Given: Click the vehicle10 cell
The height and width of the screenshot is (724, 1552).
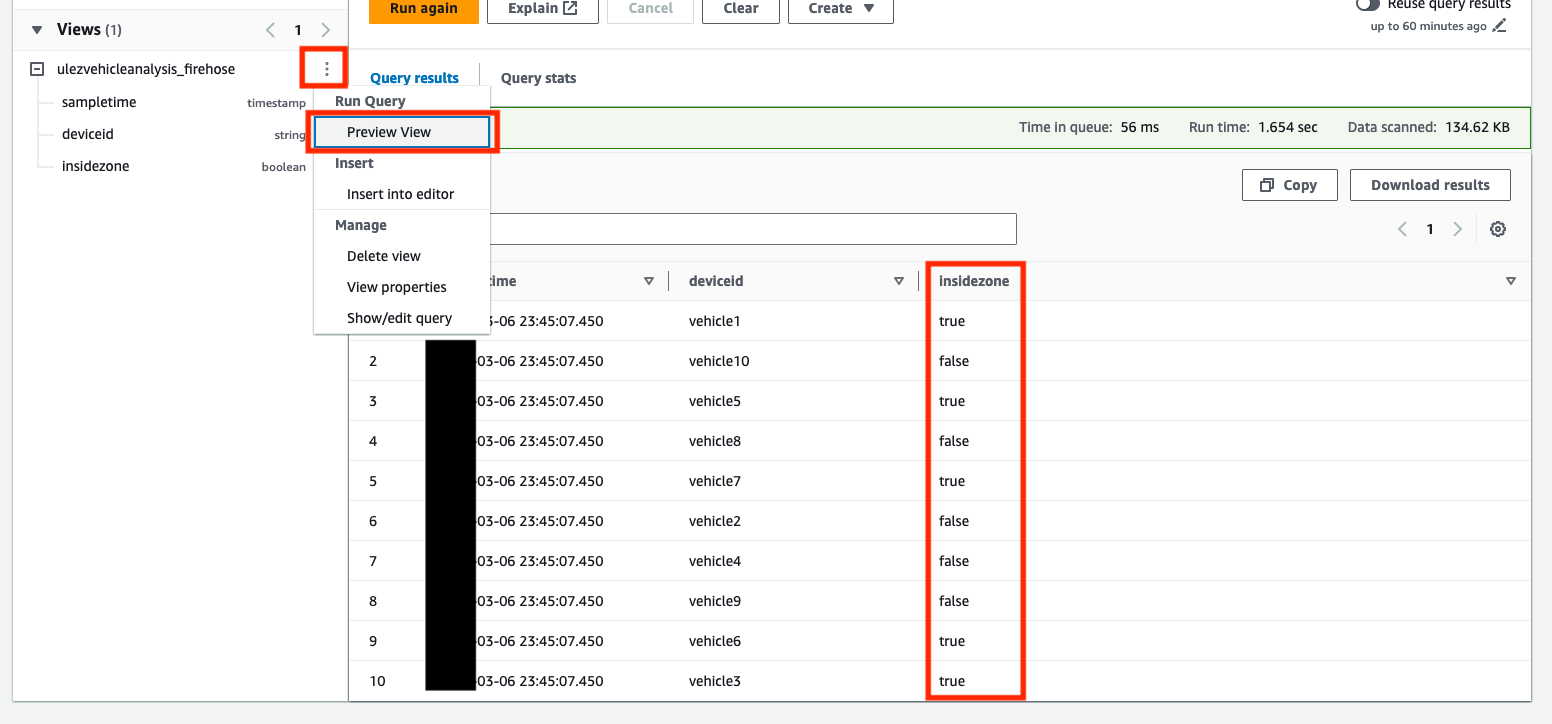Looking at the screenshot, I should (x=719, y=361).
